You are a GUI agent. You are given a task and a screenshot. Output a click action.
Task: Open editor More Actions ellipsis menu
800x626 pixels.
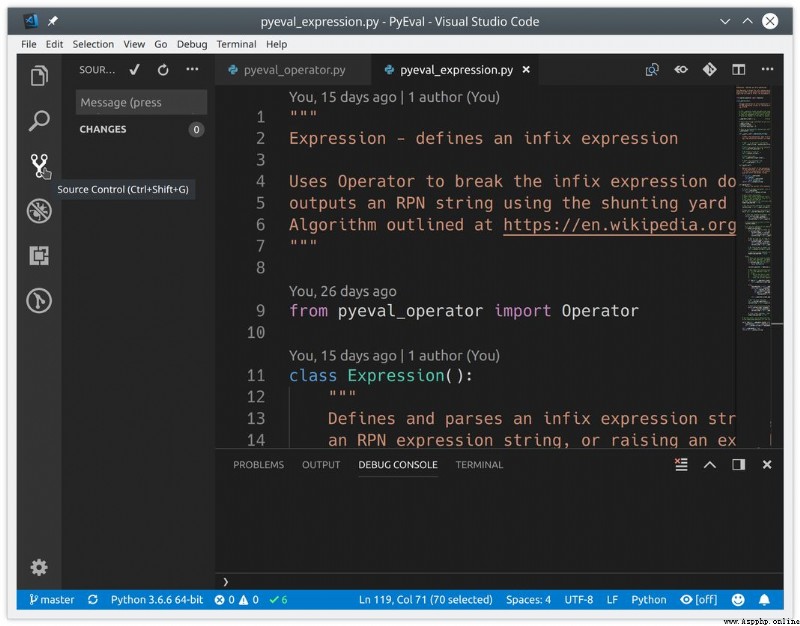pos(767,69)
